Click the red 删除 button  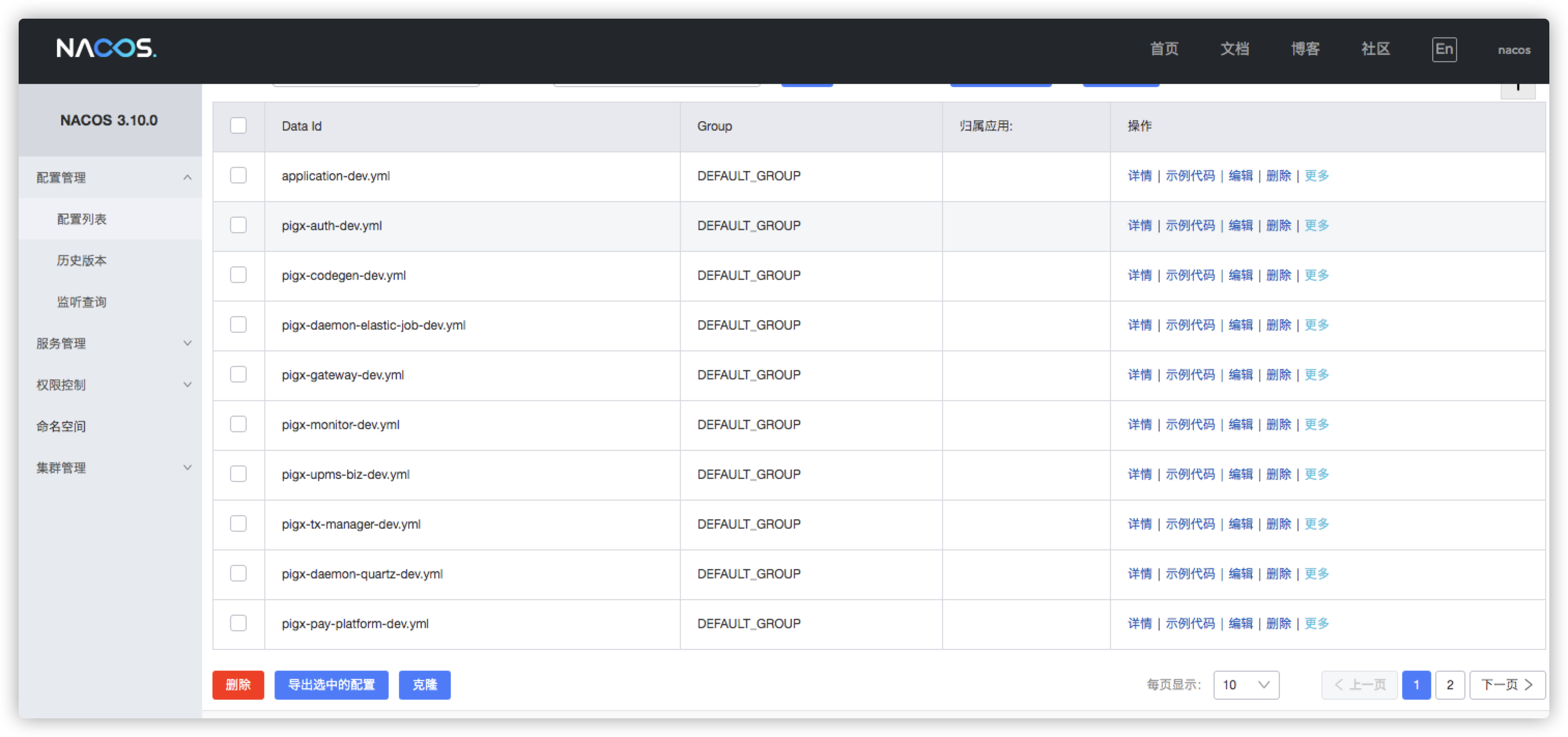(x=238, y=685)
